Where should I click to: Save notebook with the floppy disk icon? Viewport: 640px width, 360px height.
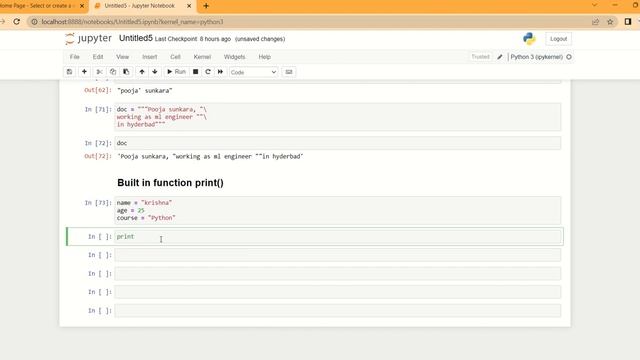pyautogui.click(x=69, y=72)
